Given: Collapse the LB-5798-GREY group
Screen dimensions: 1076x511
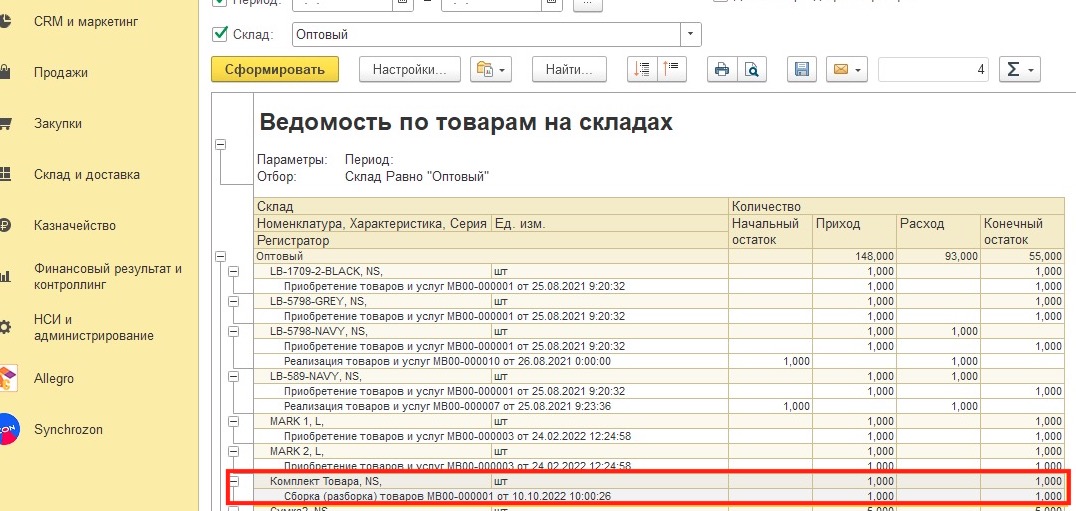Looking at the screenshot, I should [233, 301].
